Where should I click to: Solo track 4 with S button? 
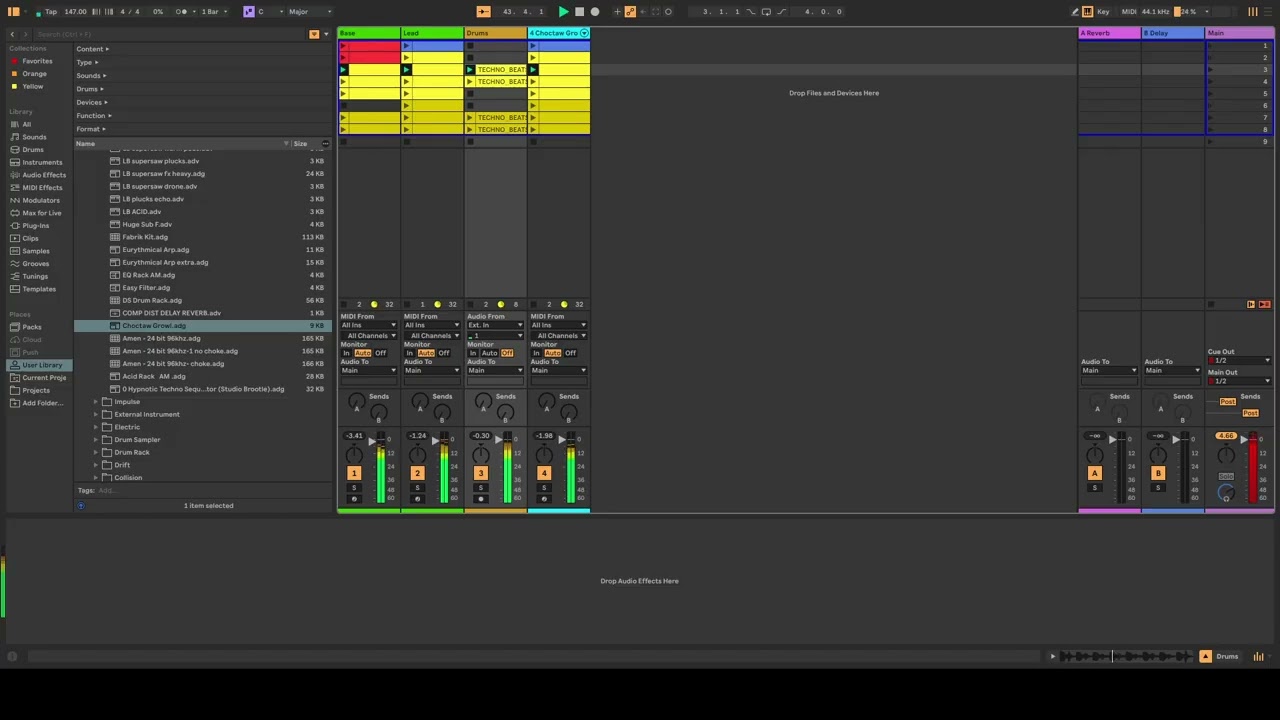(544, 488)
